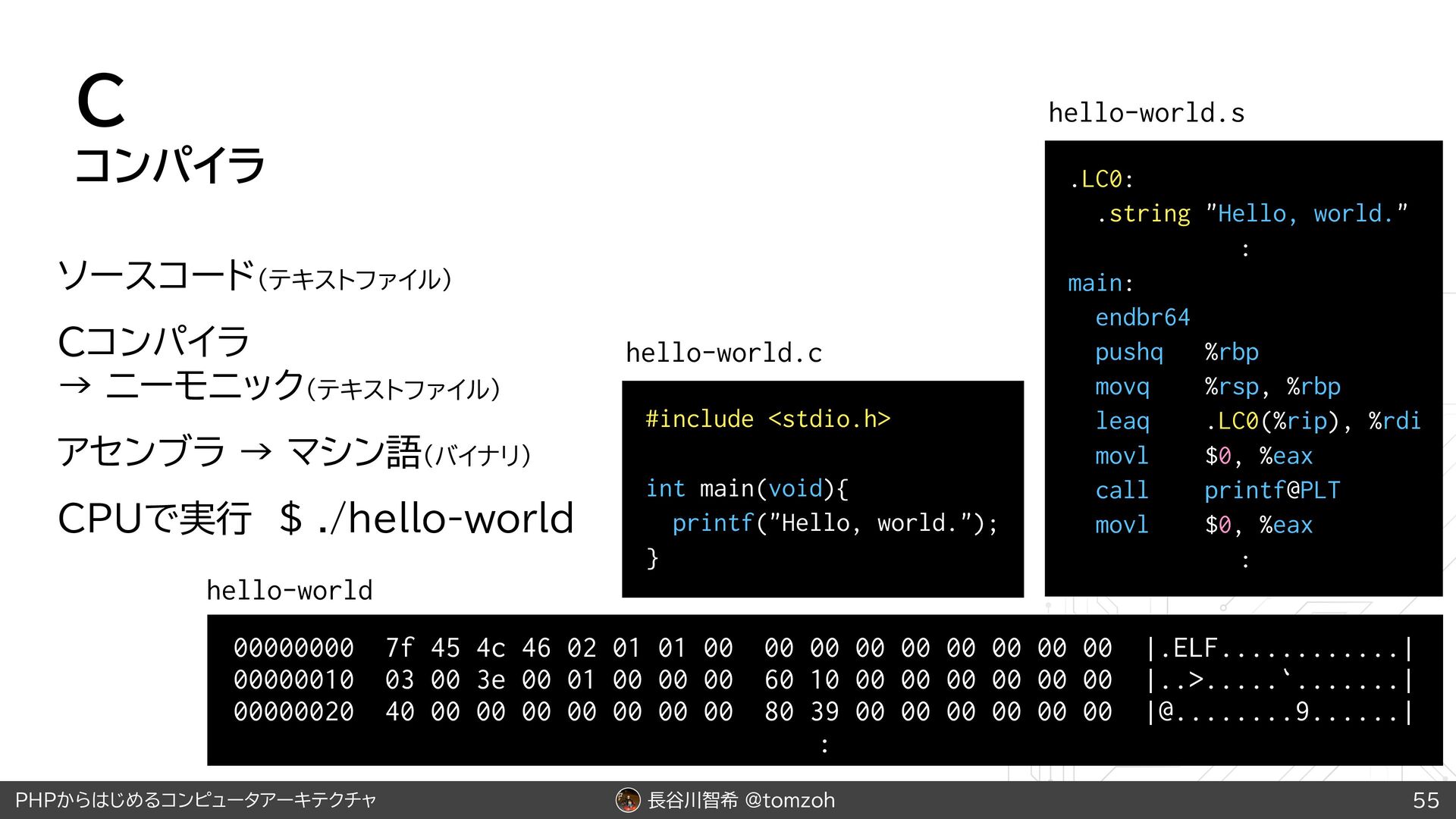Image resolution: width=1456 pixels, height=819 pixels.
Task: Click the footer talk title PHPからはじめる
Action: pyautogui.click(x=196, y=800)
